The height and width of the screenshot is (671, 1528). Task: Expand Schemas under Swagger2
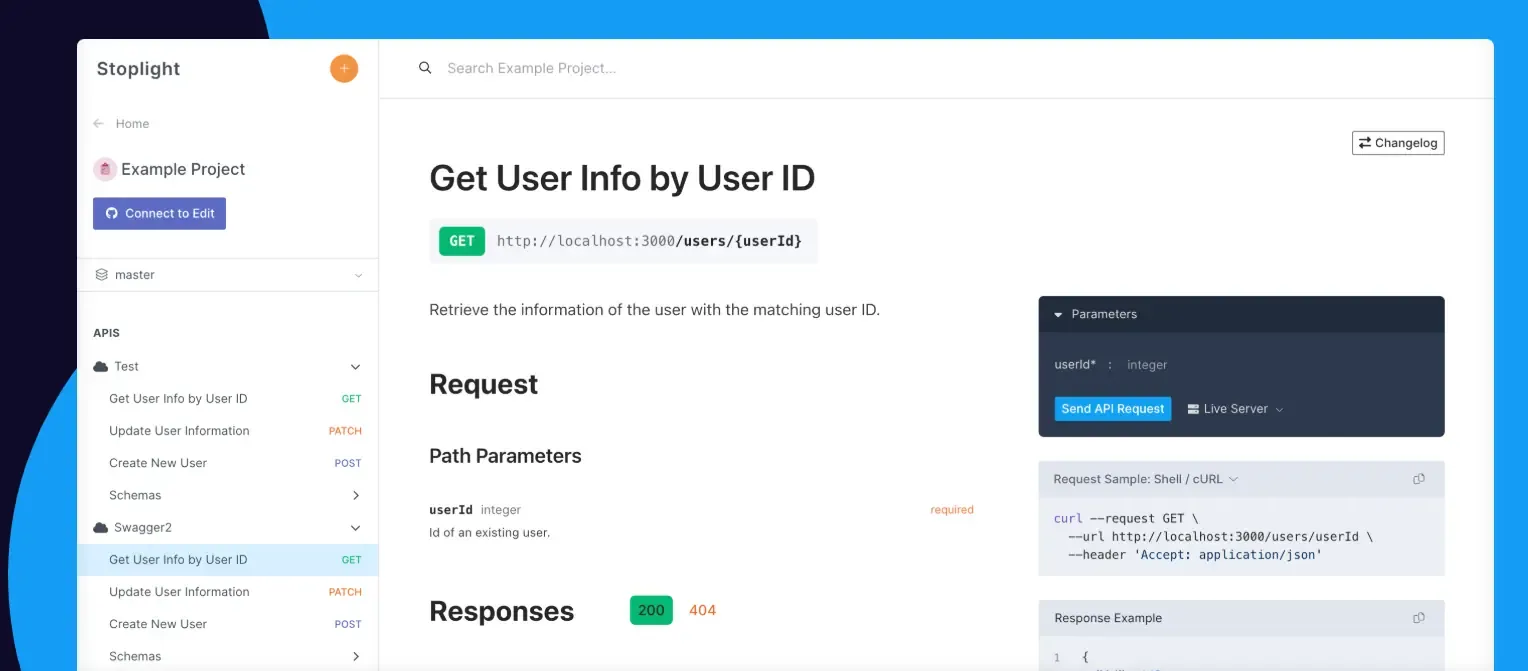point(356,656)
